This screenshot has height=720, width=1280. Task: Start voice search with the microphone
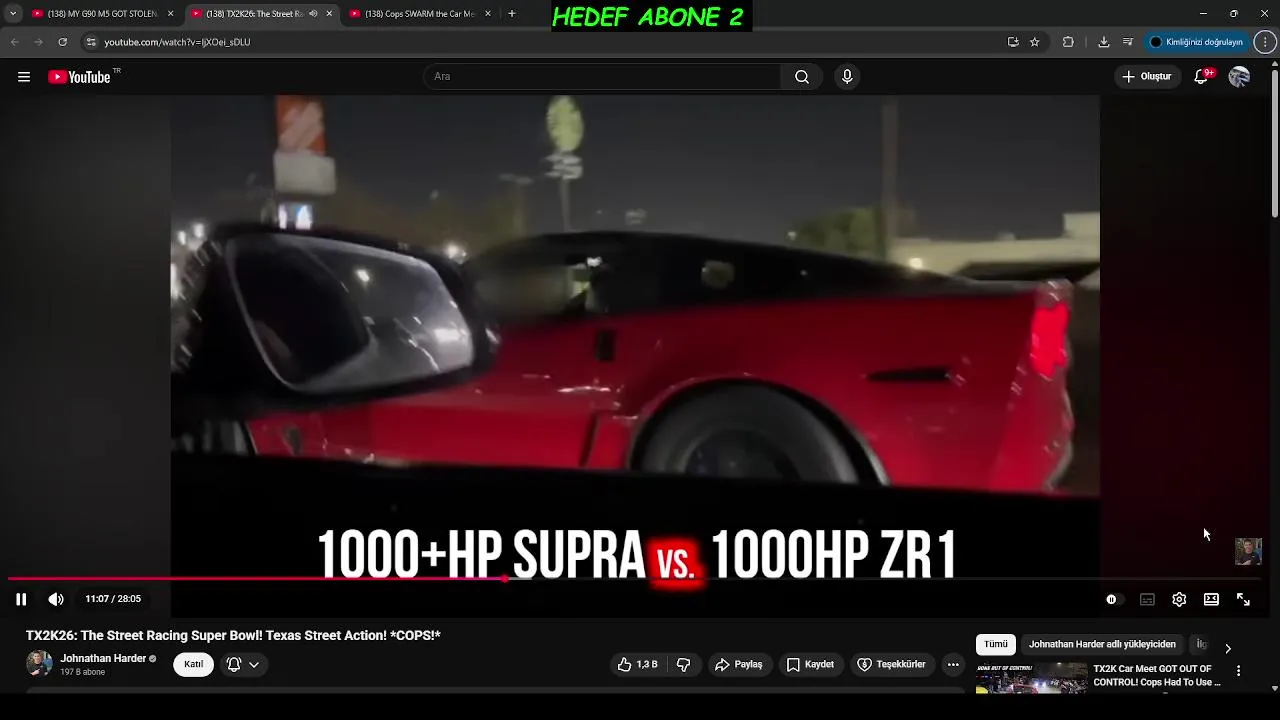pyautogui.click(x=847, y=77)
